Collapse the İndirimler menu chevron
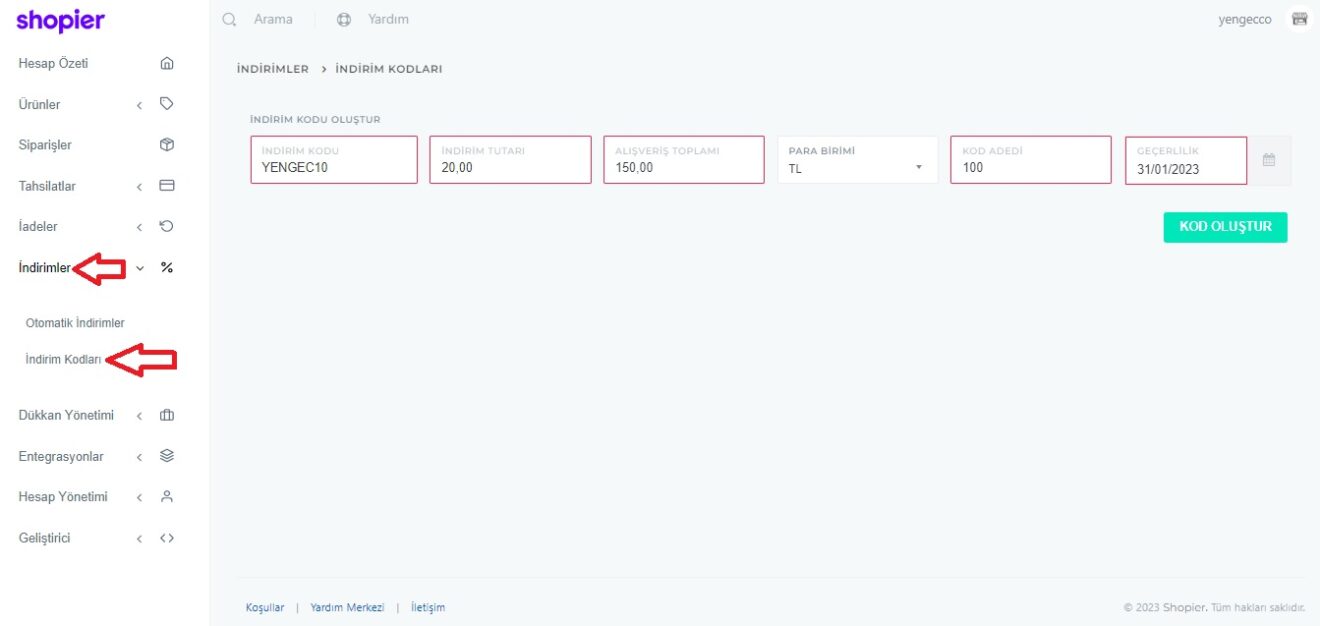1320x626 pixels. pos(140,268)
